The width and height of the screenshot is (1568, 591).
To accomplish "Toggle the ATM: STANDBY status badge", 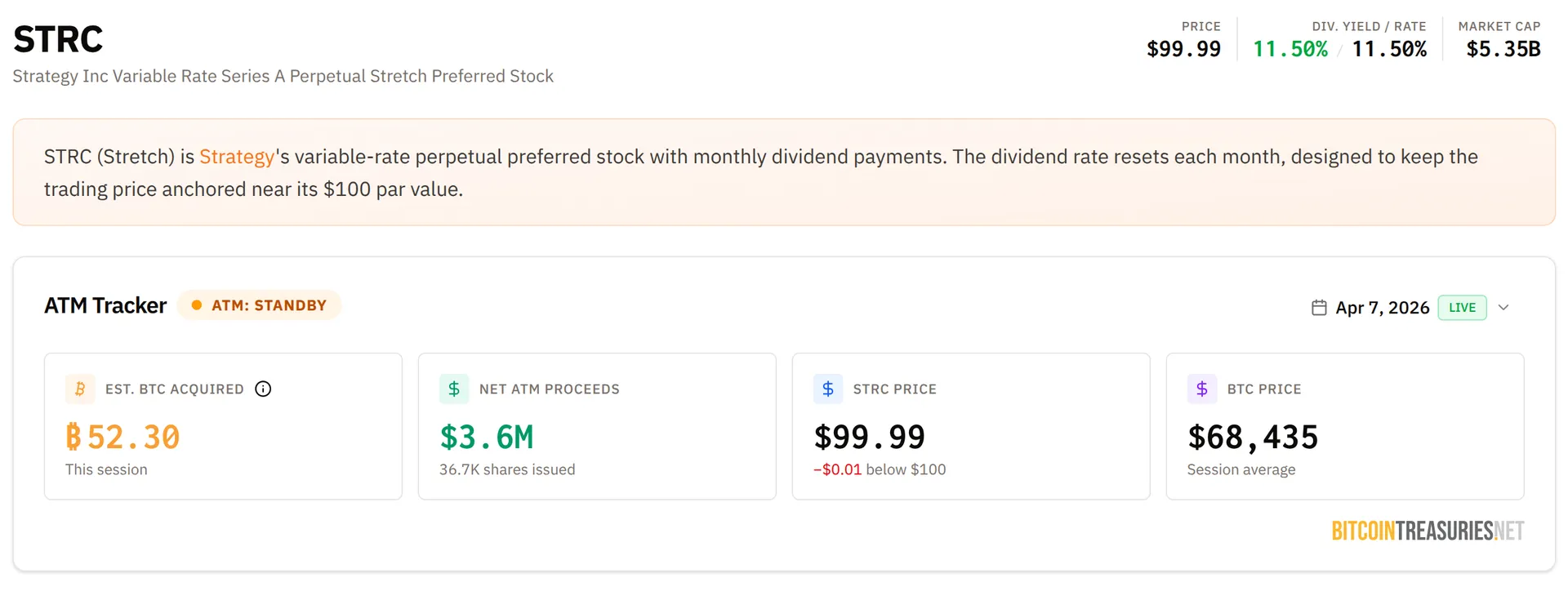I will (260, 304).
